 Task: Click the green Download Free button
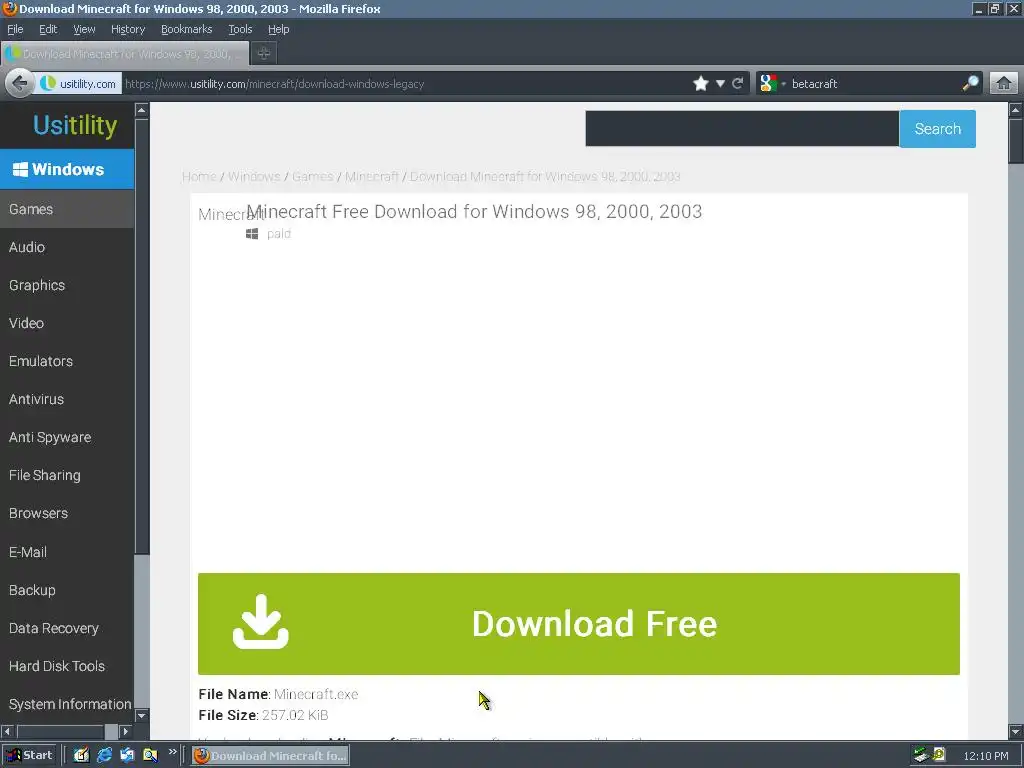pyautogui.click(x=579, y=624)
